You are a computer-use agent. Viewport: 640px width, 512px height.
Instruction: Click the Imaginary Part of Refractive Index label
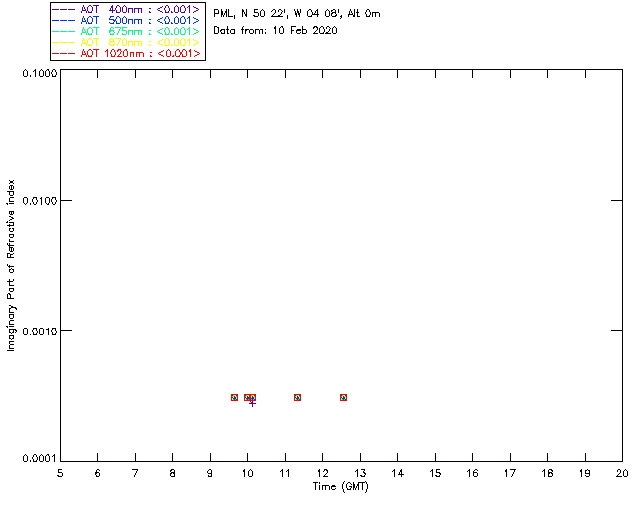11,265
